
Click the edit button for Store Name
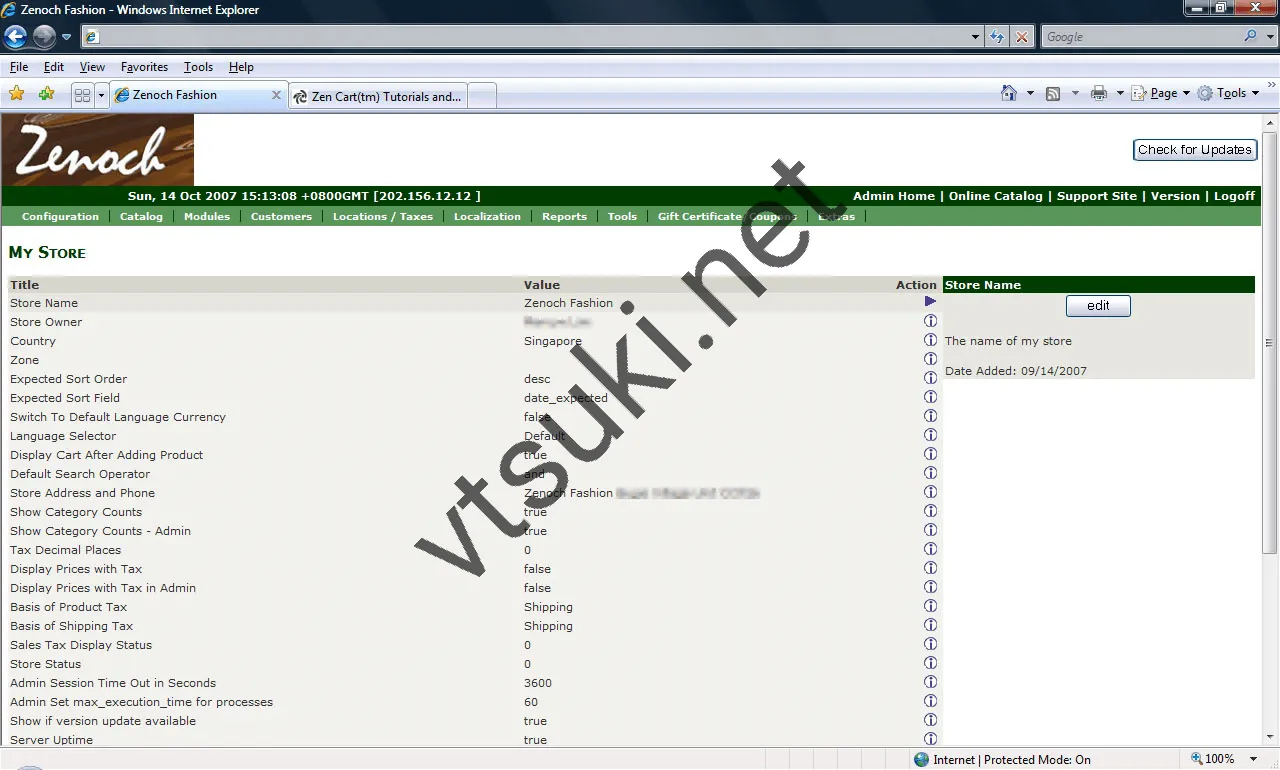click(1098, 306)
